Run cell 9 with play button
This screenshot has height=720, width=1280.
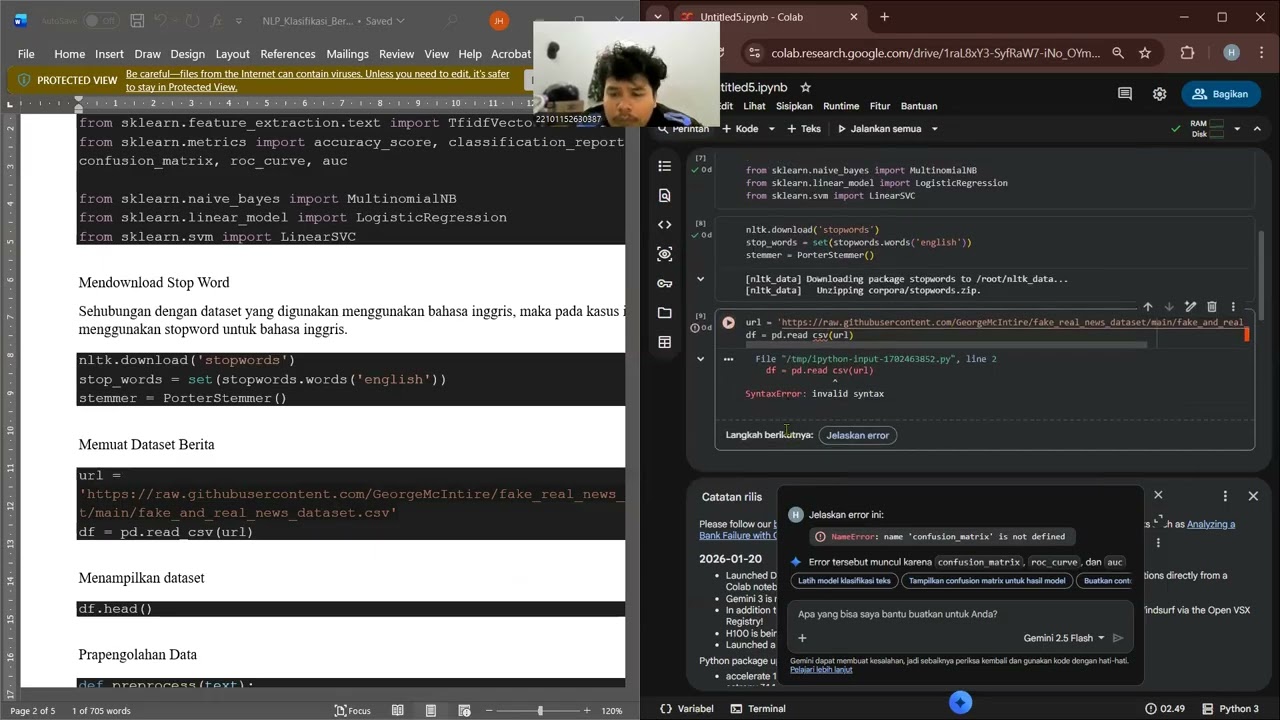[728, 323]
